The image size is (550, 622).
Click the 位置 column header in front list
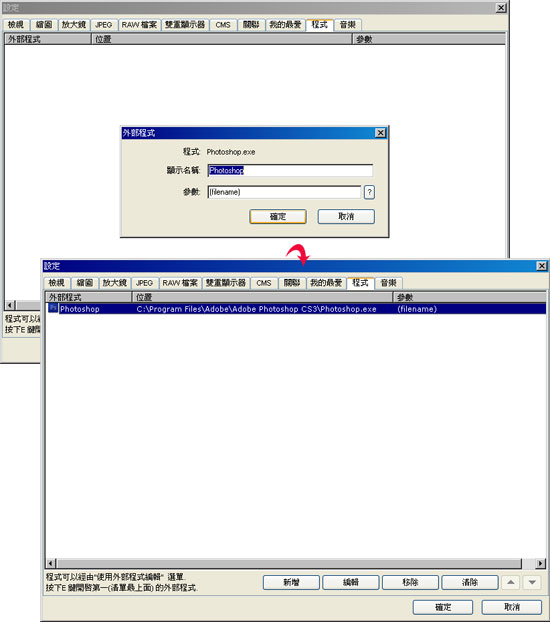click(262, 297)
